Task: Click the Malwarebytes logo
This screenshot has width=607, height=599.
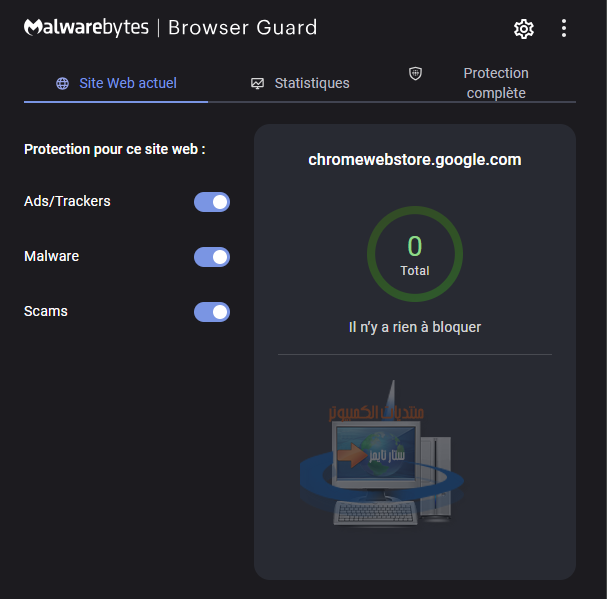Action: click(x=86, y=27)
